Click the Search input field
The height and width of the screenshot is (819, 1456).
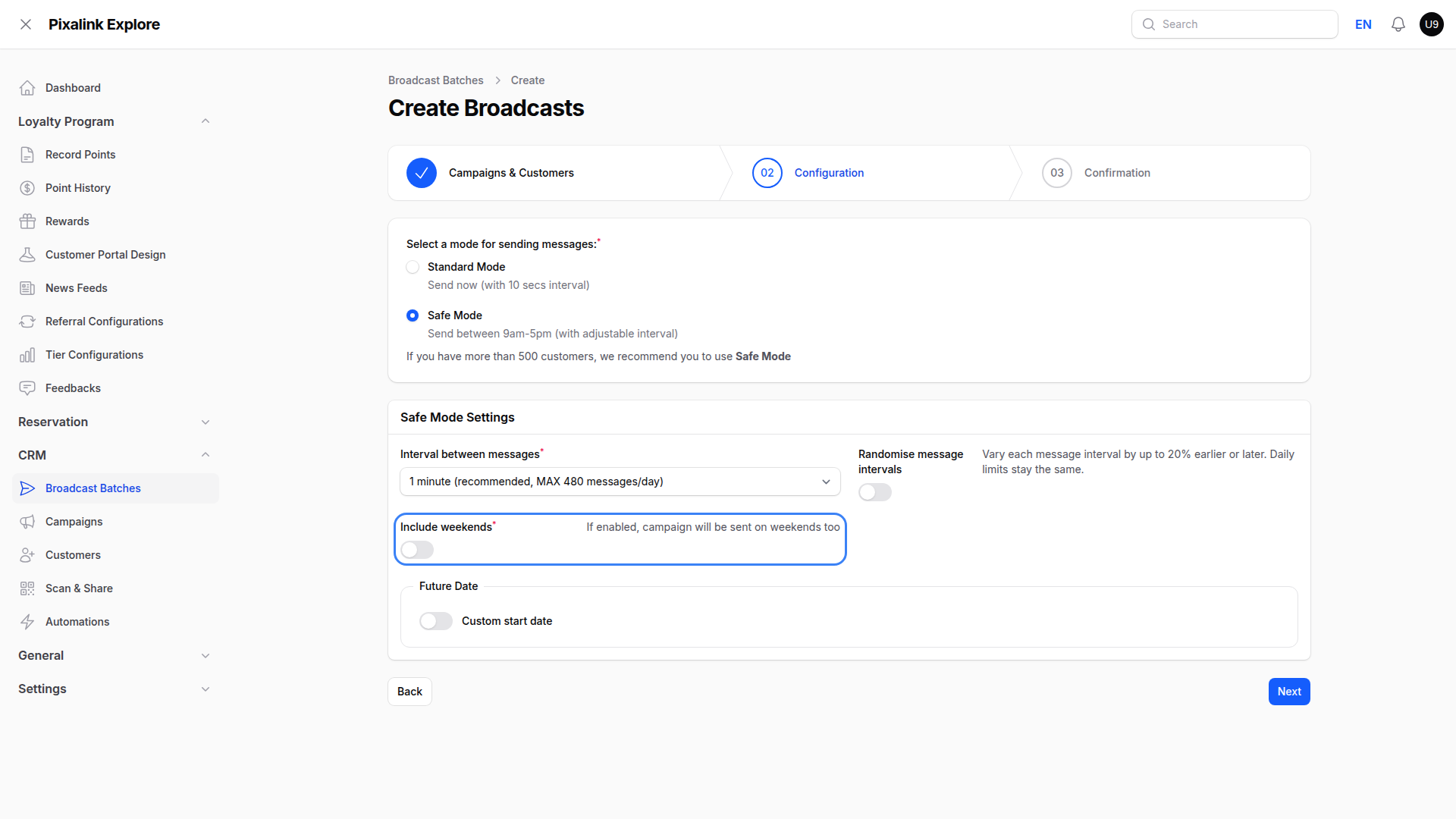(x=1235, y=24)
